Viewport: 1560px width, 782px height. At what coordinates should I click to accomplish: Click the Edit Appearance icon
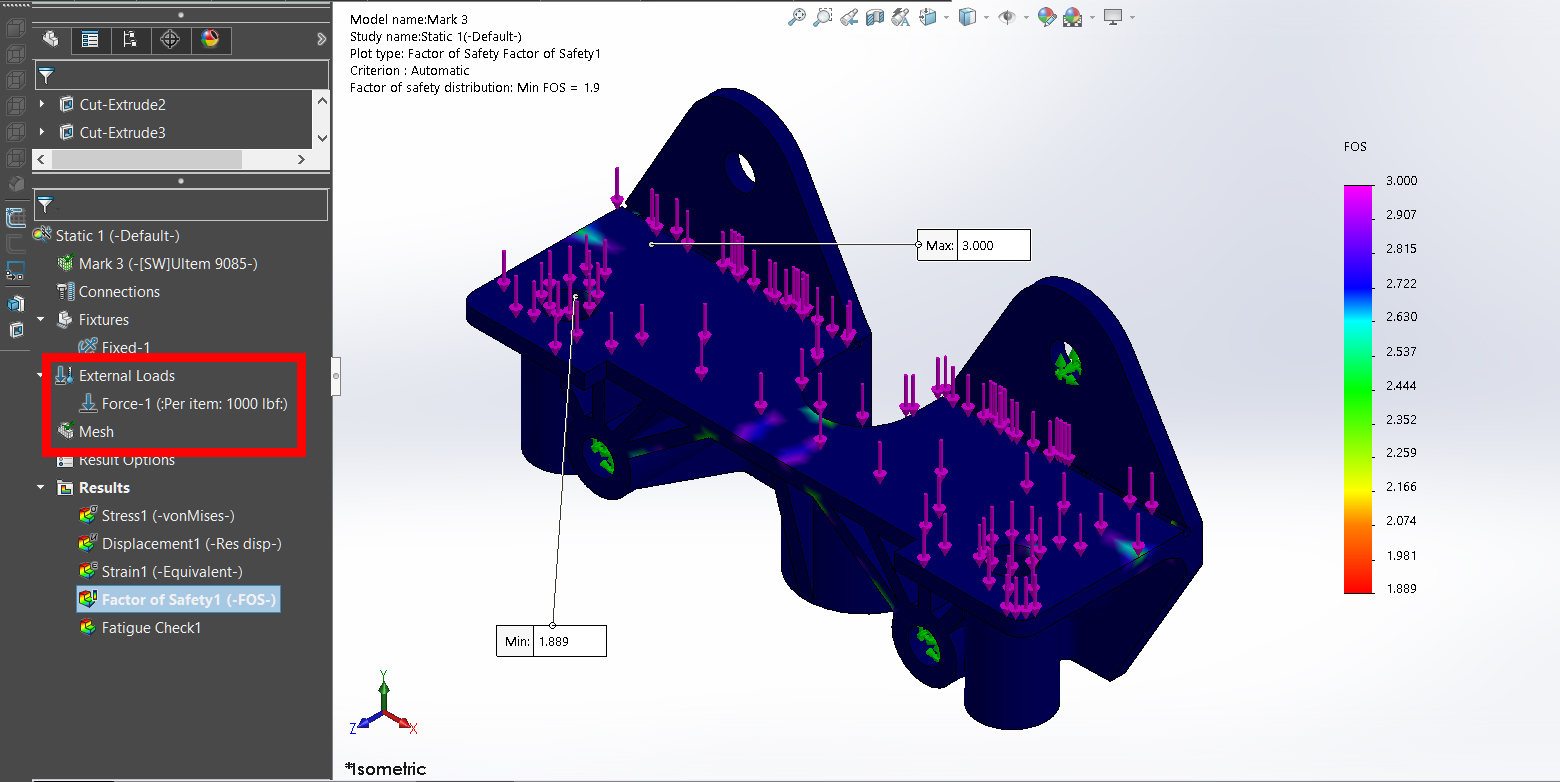coord(1047,17)
